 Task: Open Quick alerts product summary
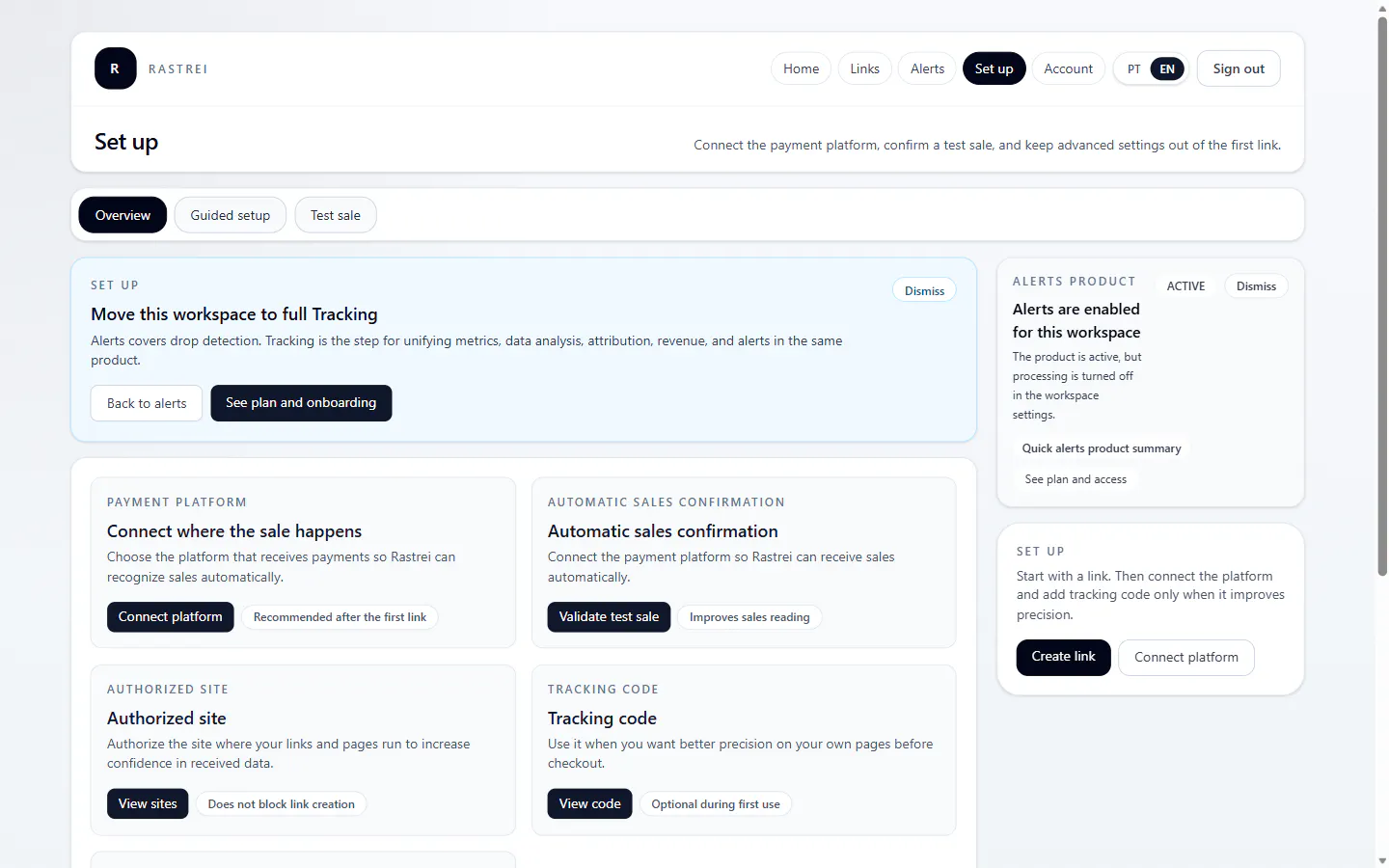(1102, 448)
